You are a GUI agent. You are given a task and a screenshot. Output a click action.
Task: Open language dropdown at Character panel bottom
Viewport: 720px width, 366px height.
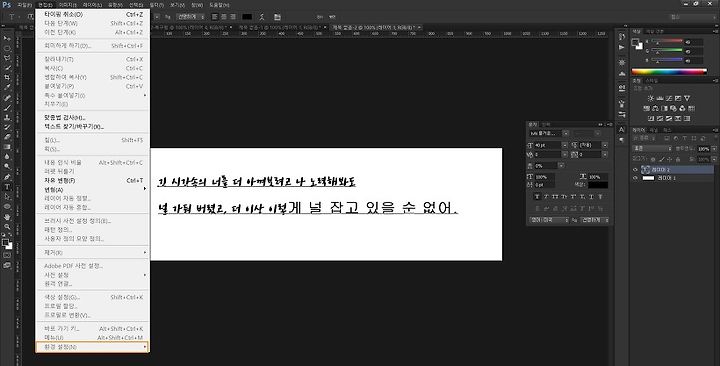pos(549,220)
